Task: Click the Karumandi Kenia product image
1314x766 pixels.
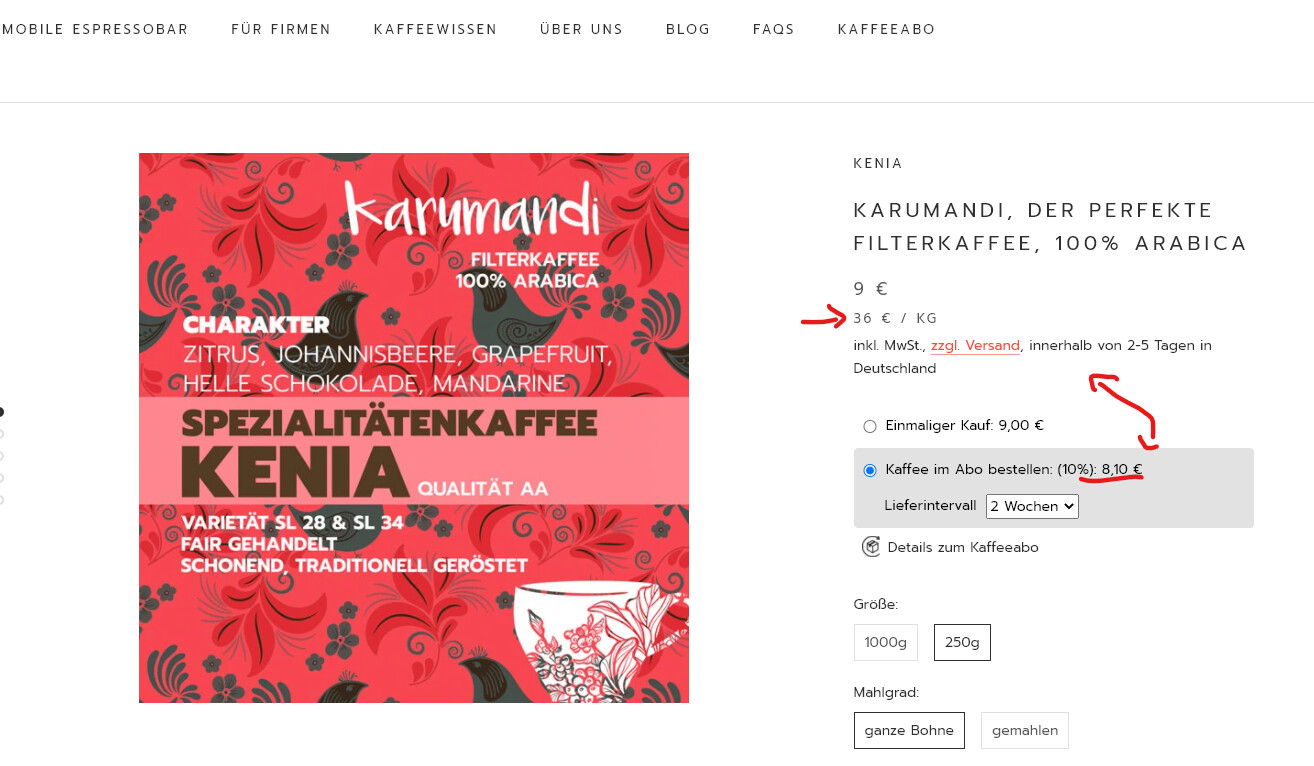Action: [414, 428]
